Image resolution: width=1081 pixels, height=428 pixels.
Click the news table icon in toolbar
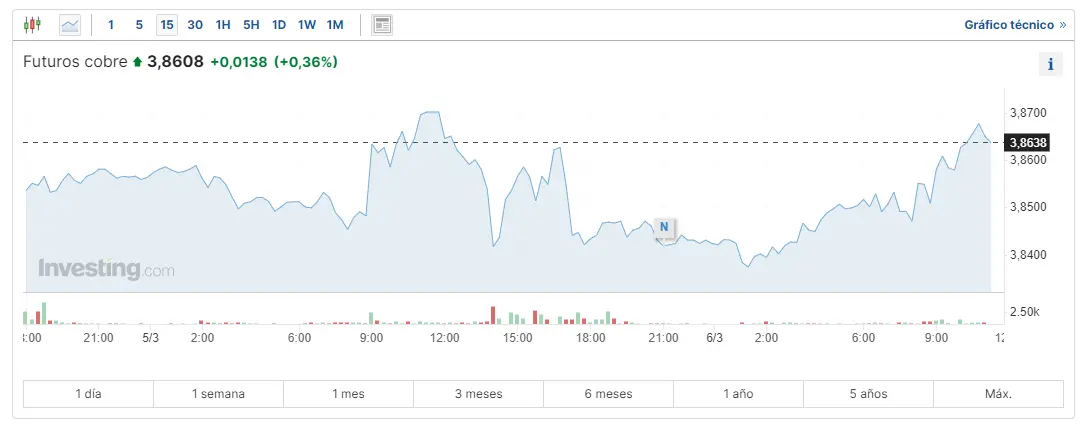coord(382,24)
